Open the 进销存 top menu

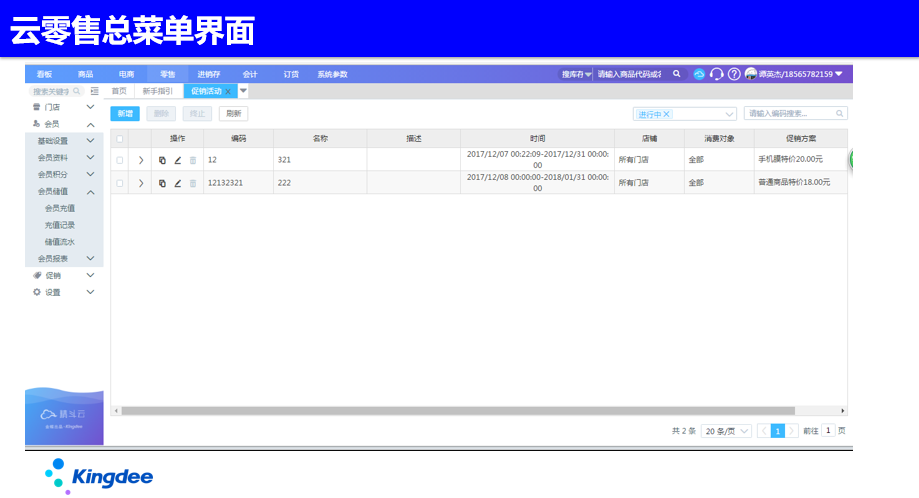pos(209,74)
